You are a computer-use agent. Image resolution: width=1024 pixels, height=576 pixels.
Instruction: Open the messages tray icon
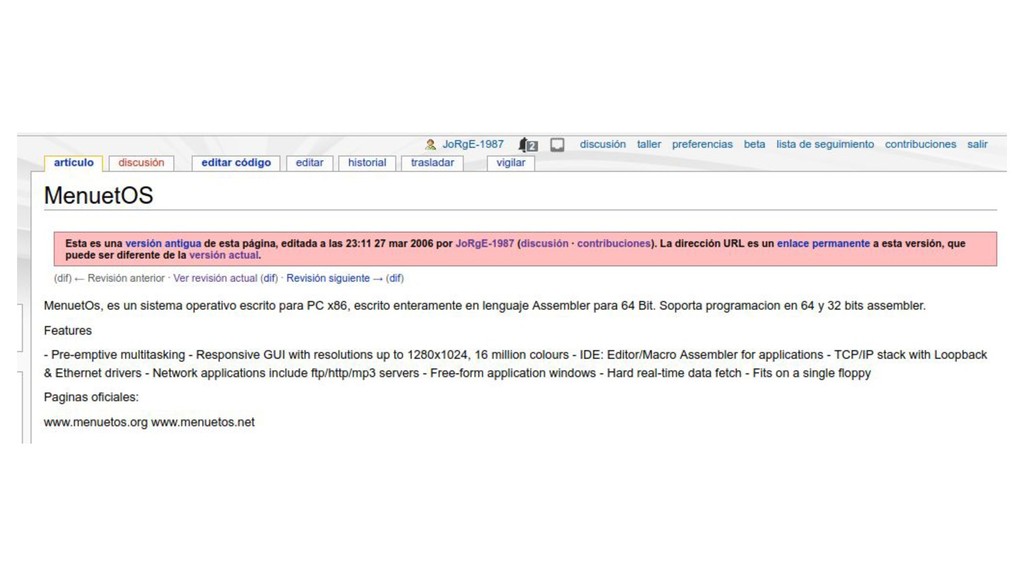click(557, 144)
